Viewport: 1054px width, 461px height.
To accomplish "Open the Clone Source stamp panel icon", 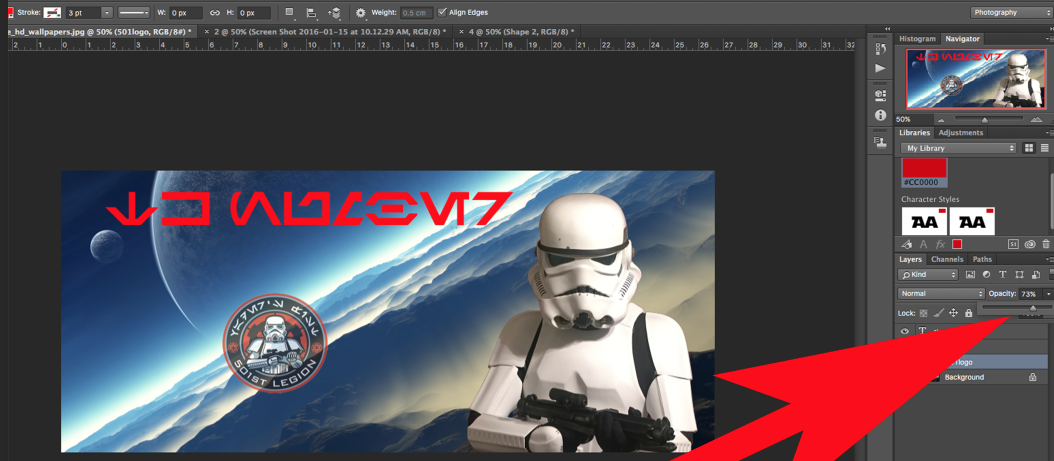I will tap(880, 141).
